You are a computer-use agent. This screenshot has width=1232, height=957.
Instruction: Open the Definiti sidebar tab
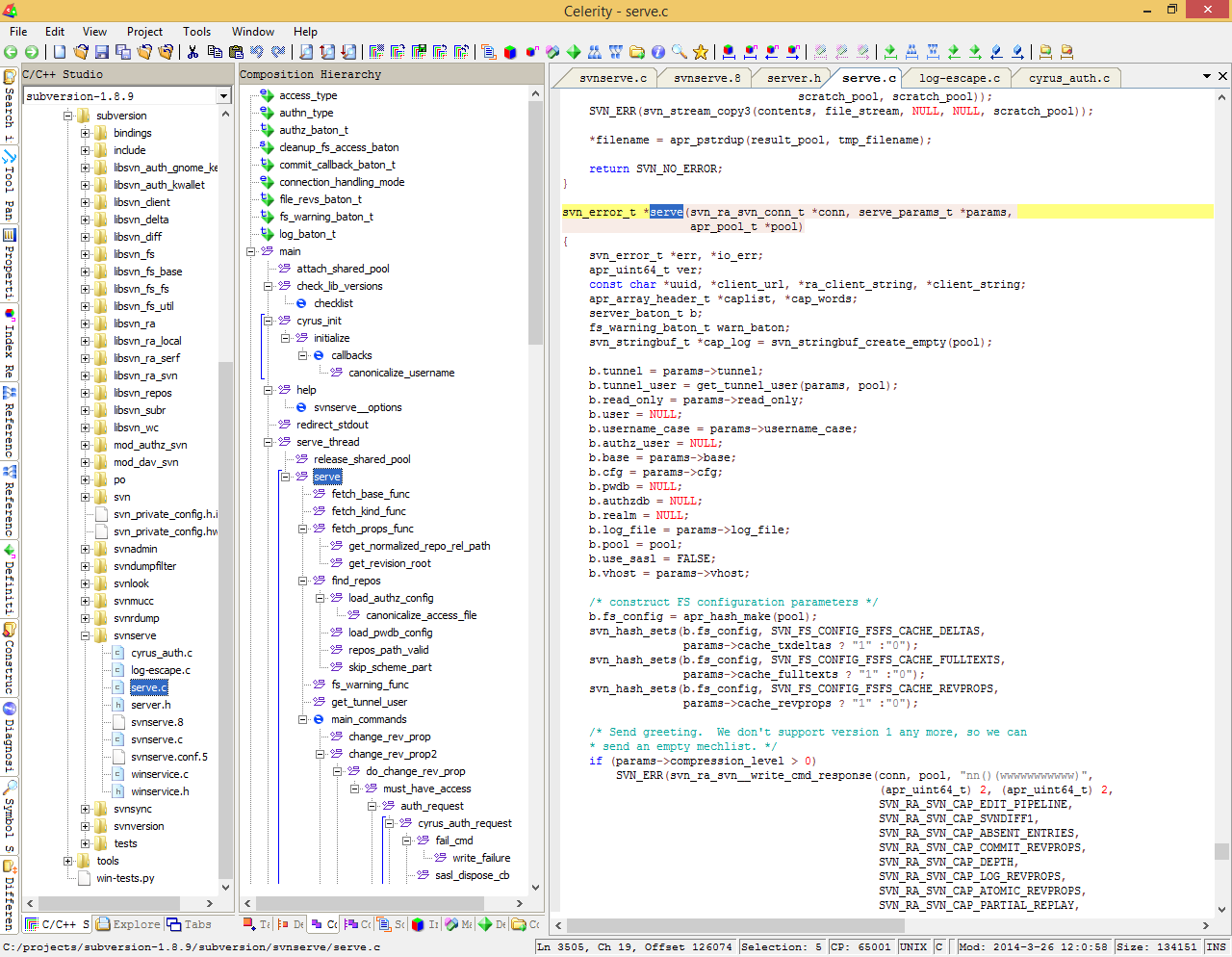tap(10, 579)
